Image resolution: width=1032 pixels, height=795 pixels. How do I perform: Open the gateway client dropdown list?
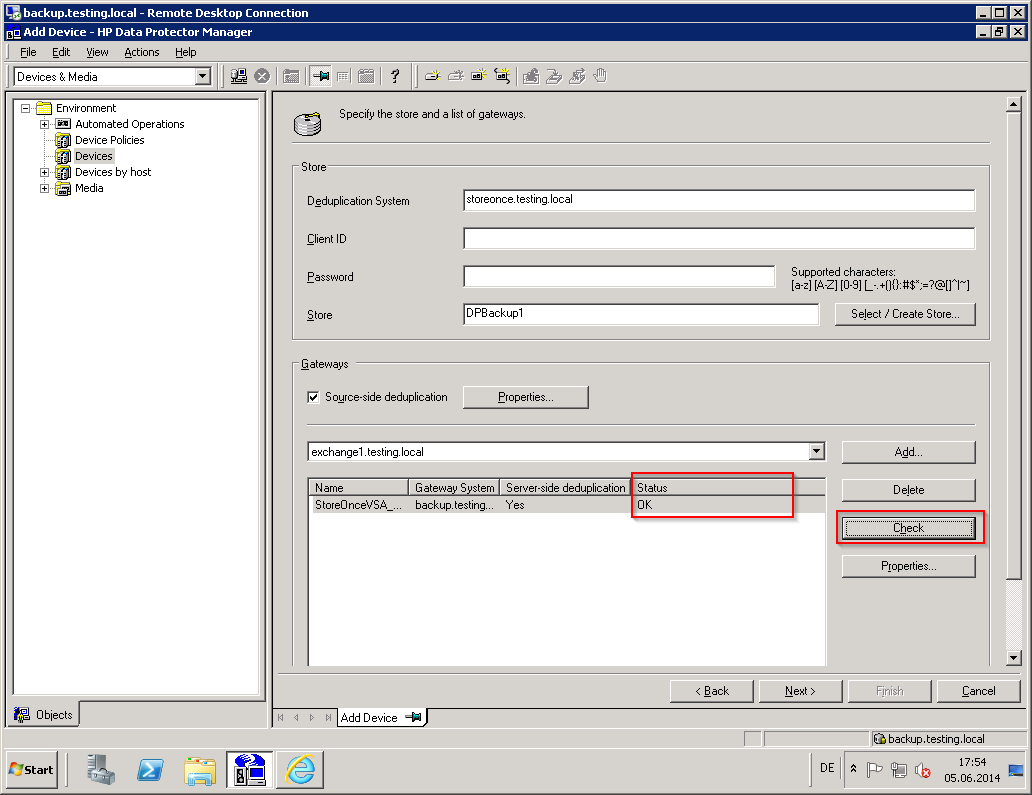(x=816, y=451)
